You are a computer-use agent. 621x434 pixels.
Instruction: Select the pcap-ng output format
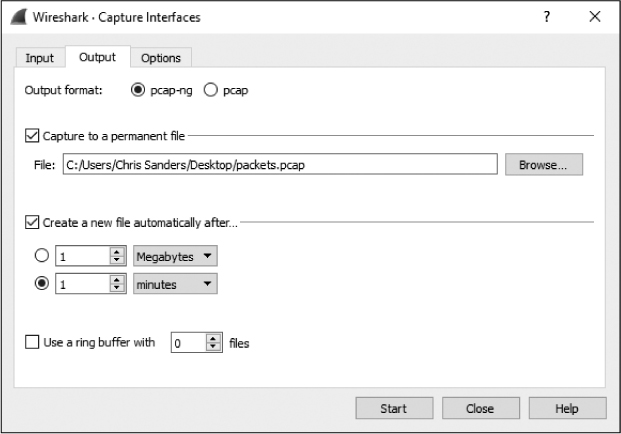pos(139,90)
